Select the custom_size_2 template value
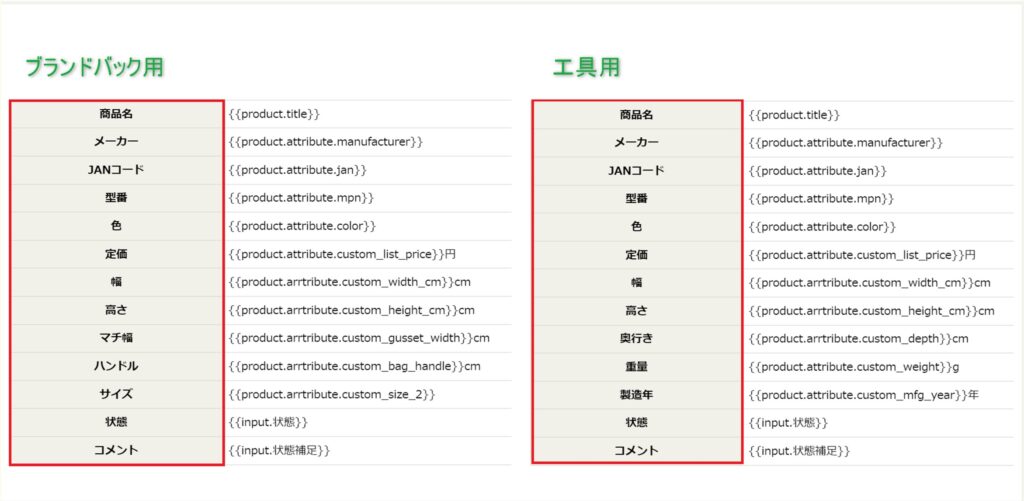The width and height of the screenshot is (1024, 501). click(332, 394)
